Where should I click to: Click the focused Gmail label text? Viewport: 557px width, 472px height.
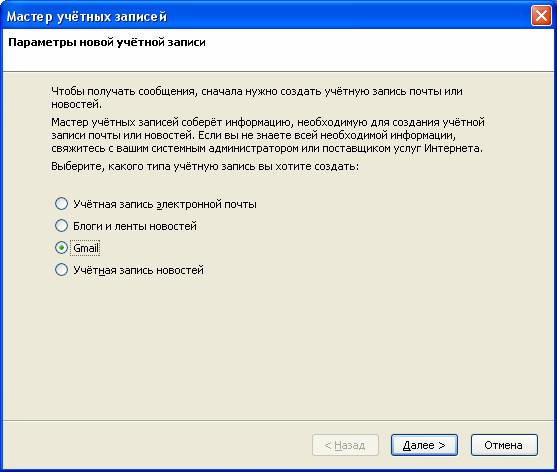click(x=86, y=248)
